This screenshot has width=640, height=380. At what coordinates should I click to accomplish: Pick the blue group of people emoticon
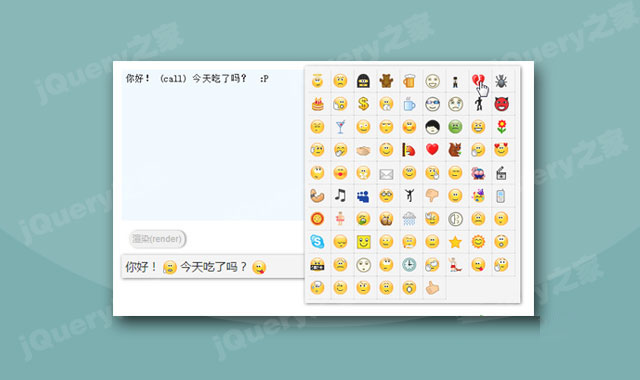(363, 196)
